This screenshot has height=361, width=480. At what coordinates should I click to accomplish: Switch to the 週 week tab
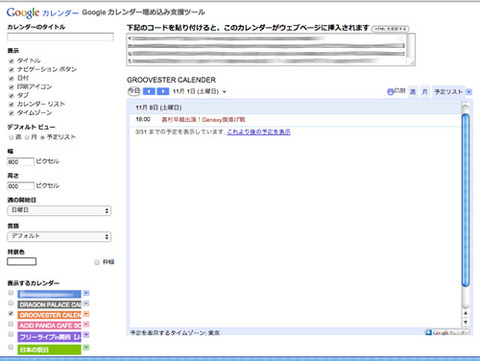pos(413,92)
